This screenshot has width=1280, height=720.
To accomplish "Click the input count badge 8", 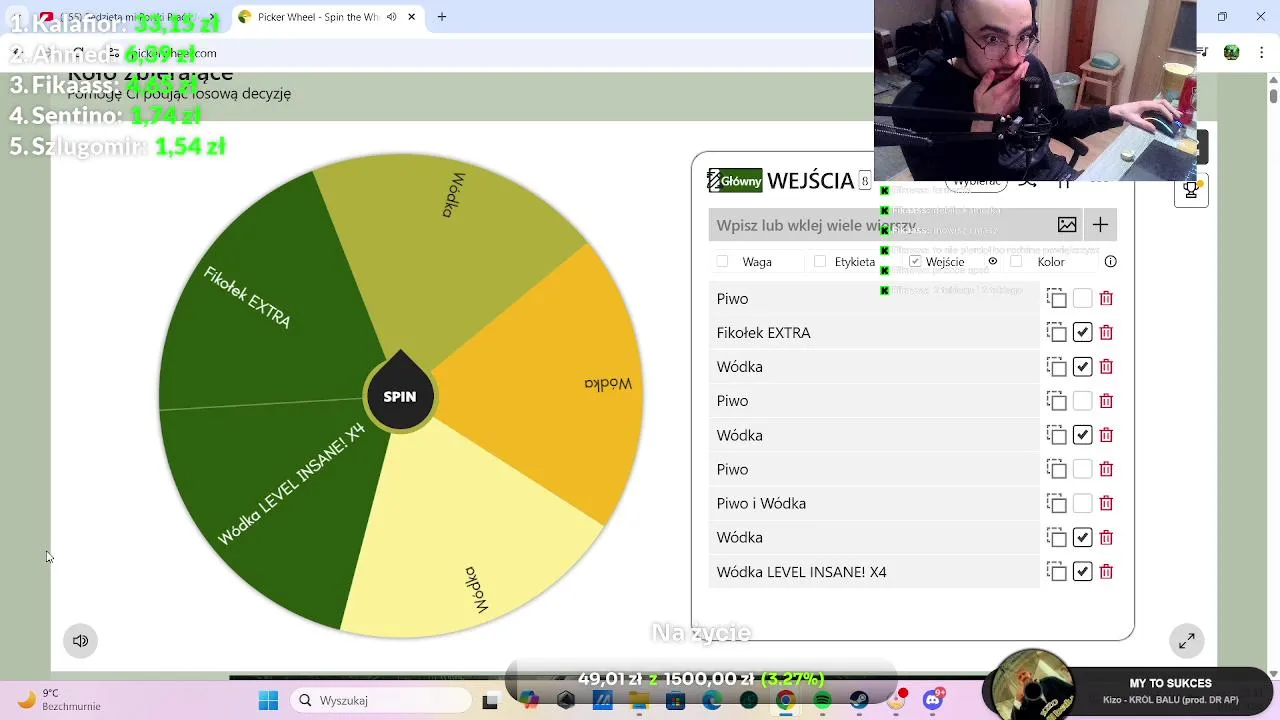I will 865,181.
